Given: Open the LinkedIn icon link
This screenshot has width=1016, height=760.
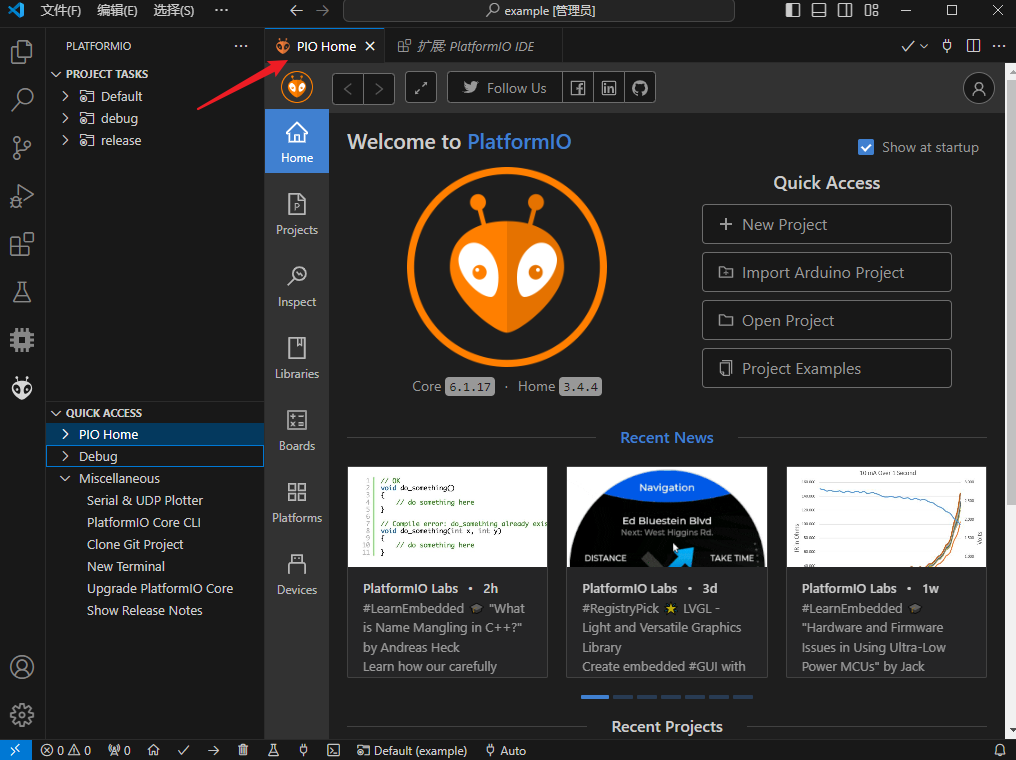Looking at the screenshot, I should click(608, 88).
